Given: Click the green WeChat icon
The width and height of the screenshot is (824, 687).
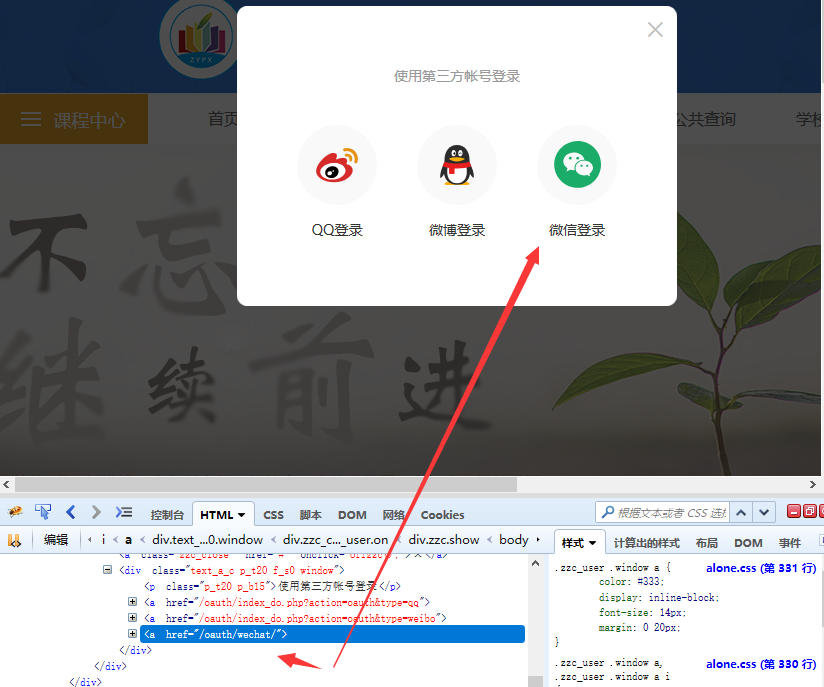Looking at the screenshot, I should tap(577, 165).
